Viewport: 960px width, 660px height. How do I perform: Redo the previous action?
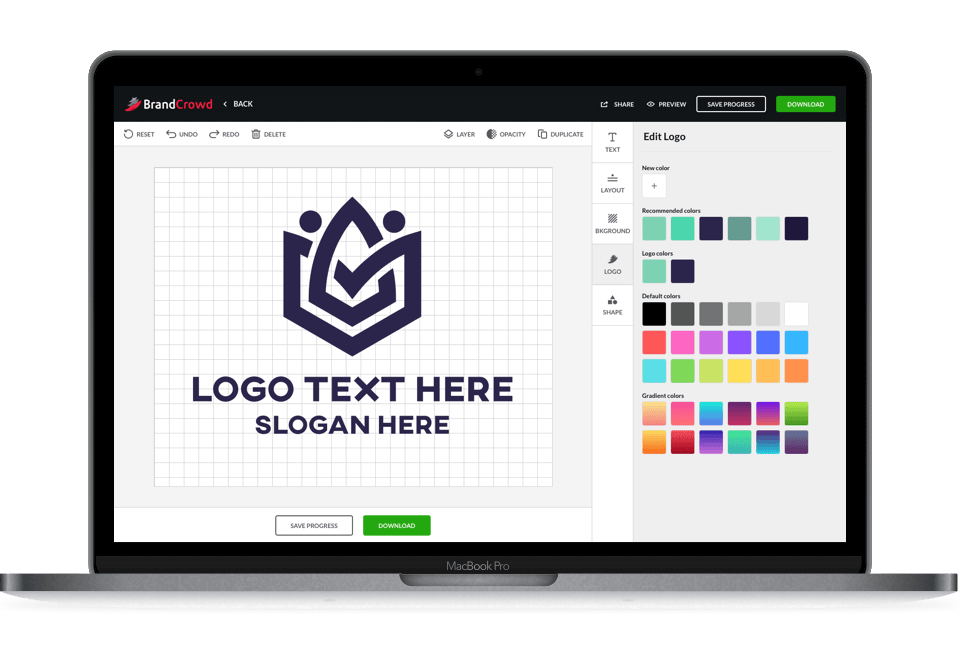click(x=214, y=134)
